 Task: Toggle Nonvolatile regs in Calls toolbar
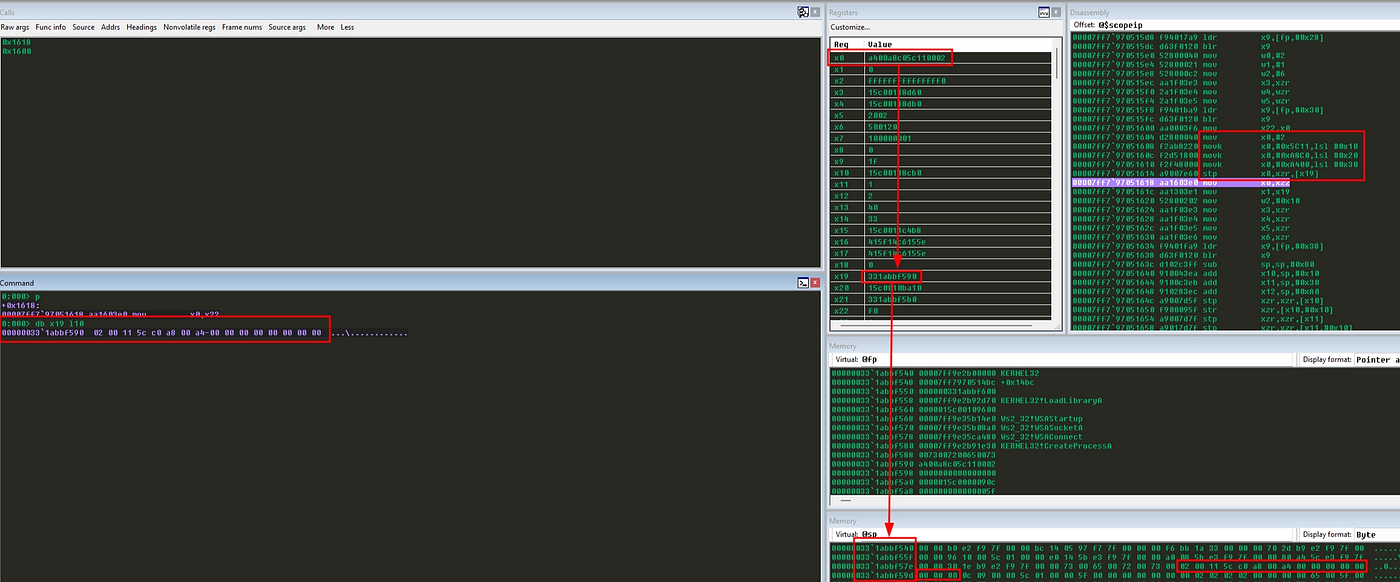tap(190, 27)
